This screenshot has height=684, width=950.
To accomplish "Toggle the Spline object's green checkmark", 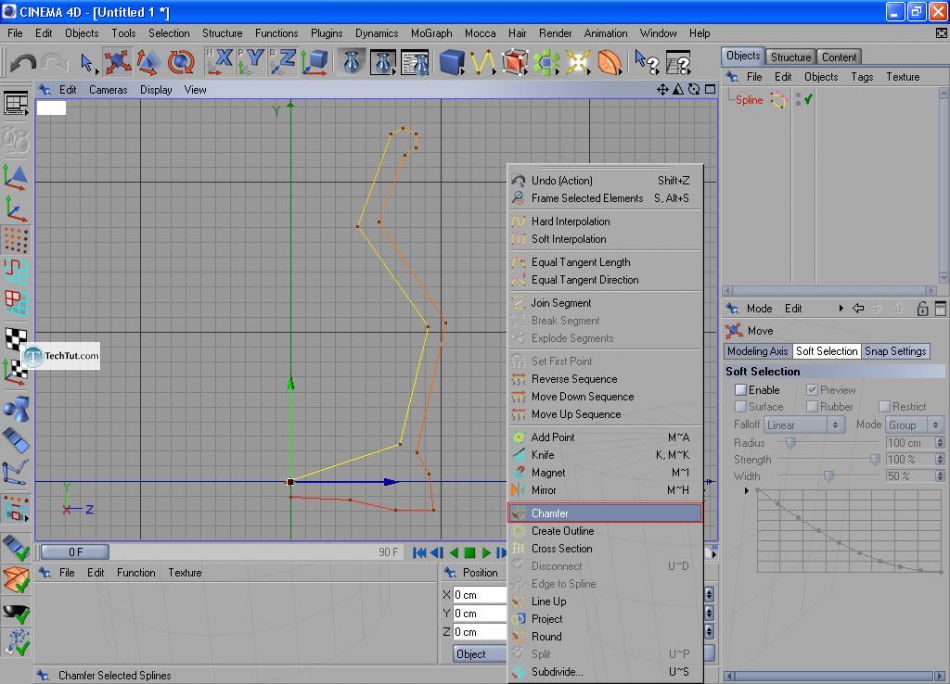I will click(808, 99).
